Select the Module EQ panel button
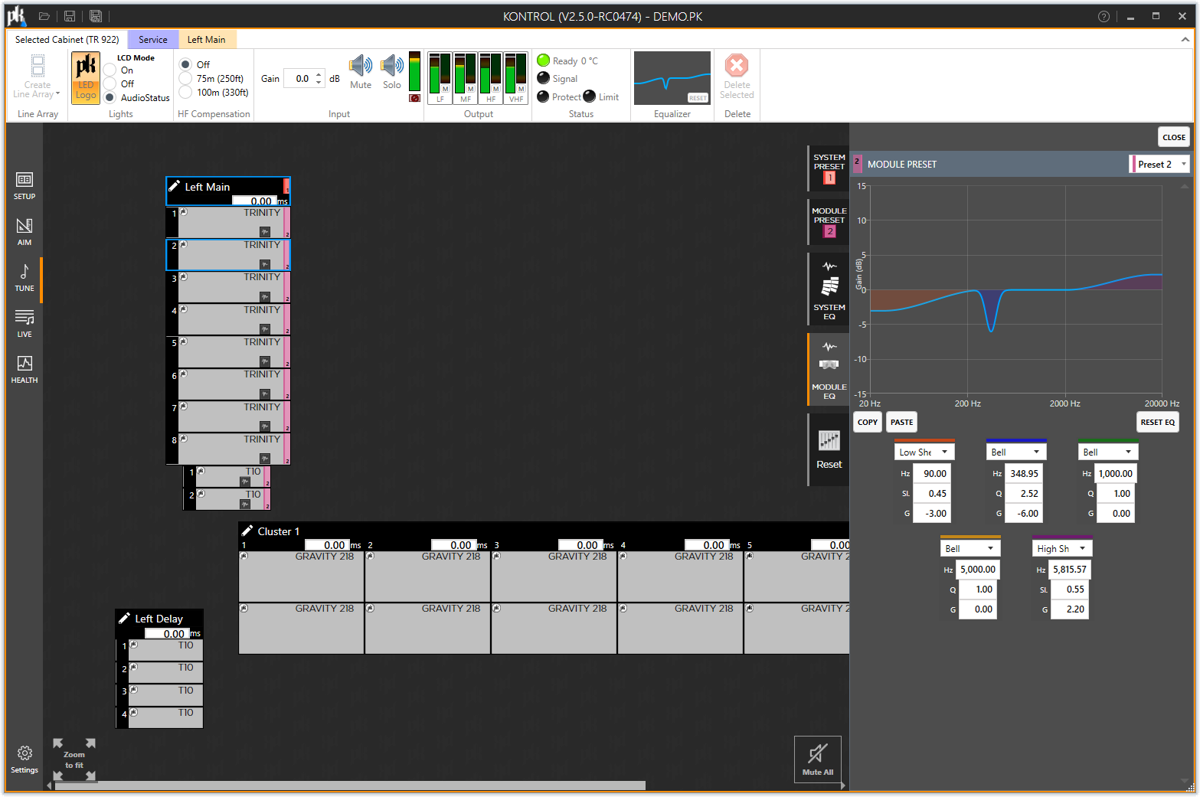The width and height of the screenshot is (1200, 797). click(x=828, y=369)
